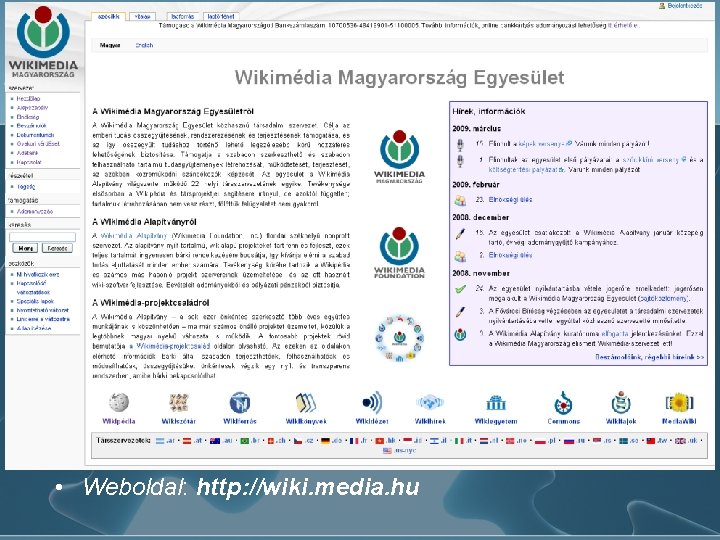The height and width of the screenshot is (540, 720).
Task: Open the Wikidézet sound-waves icon
Action: 372,403
